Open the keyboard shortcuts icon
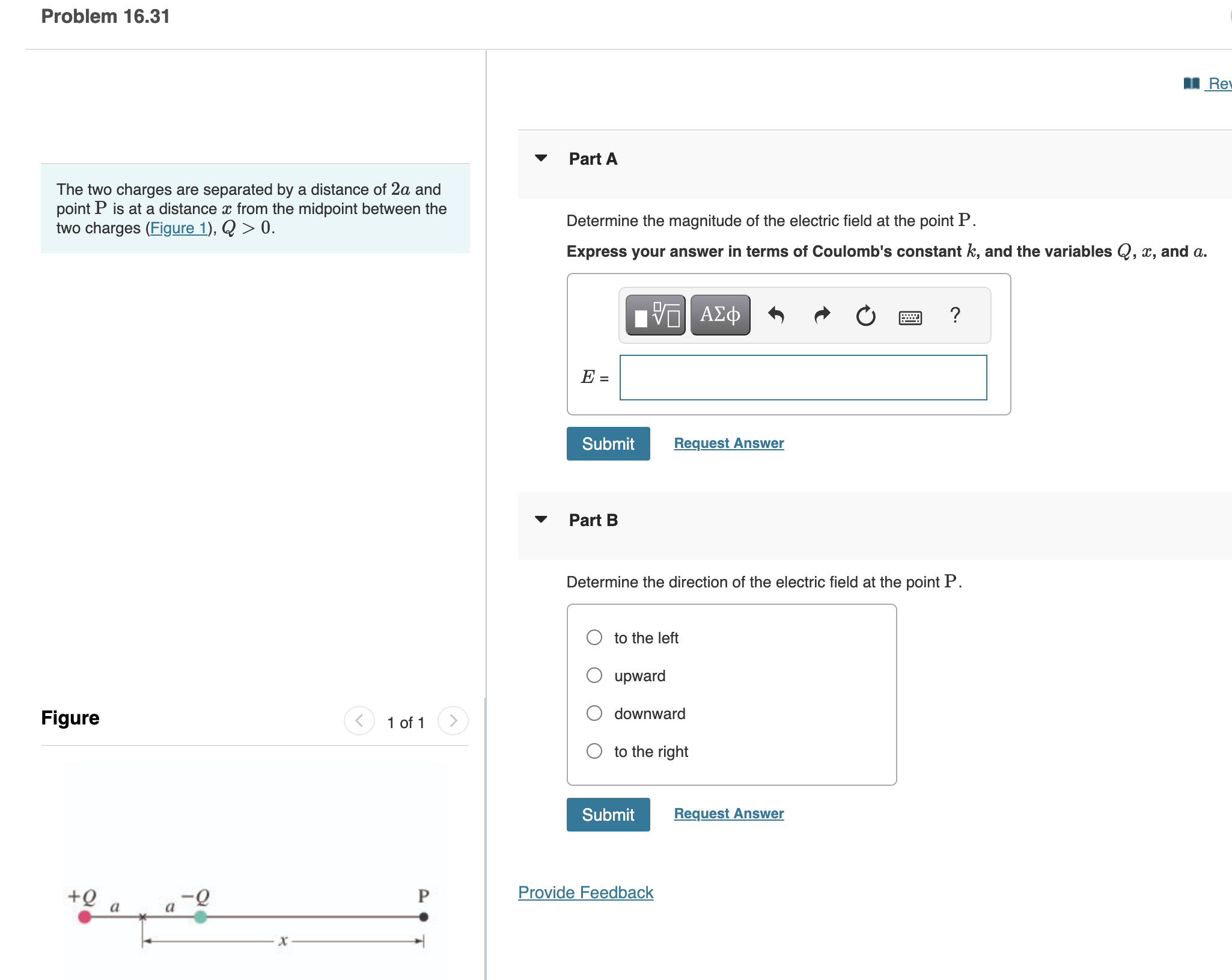The height and width of the screenshot is (980, 1232). click(910, 317)
